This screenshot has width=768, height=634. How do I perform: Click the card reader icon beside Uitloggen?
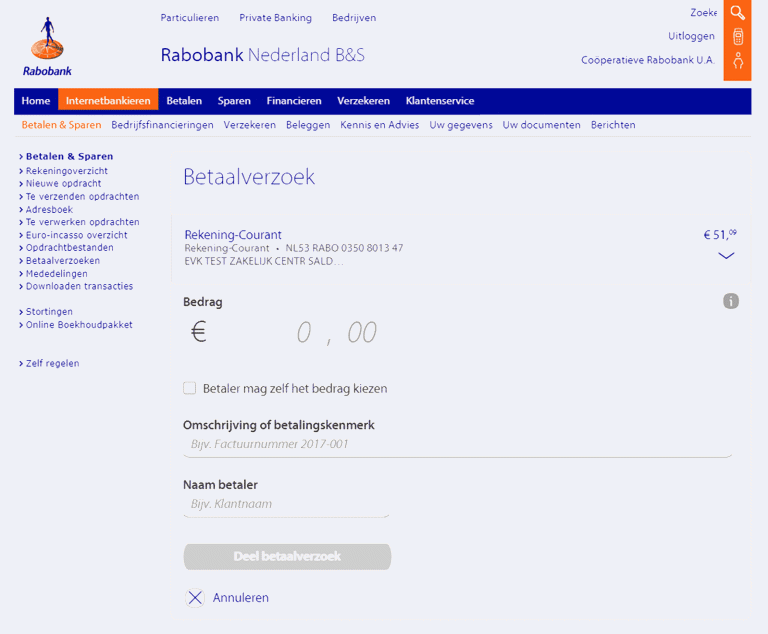pos(738,37)
